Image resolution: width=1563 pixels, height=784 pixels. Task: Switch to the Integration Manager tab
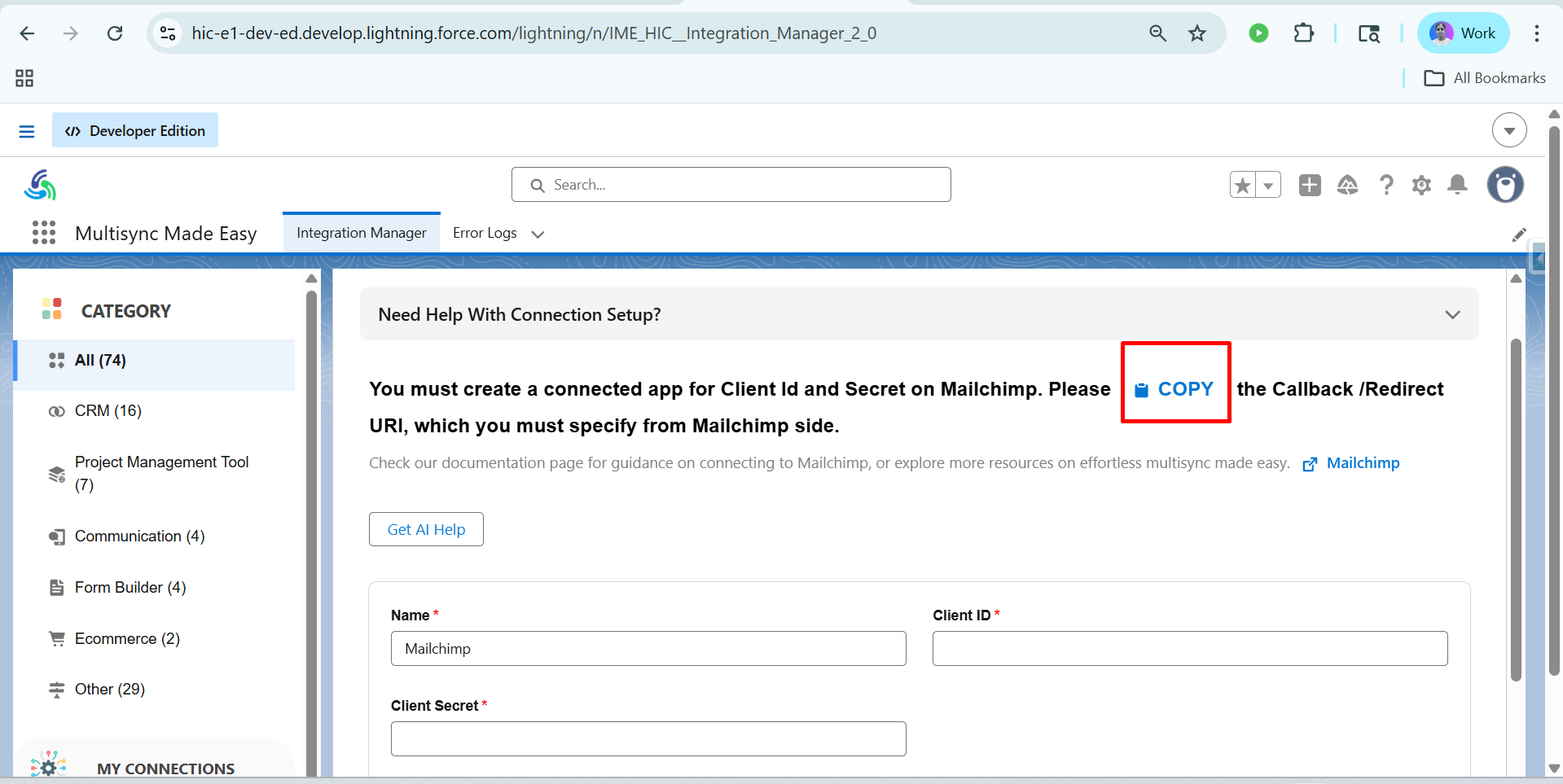coord(362,233)
